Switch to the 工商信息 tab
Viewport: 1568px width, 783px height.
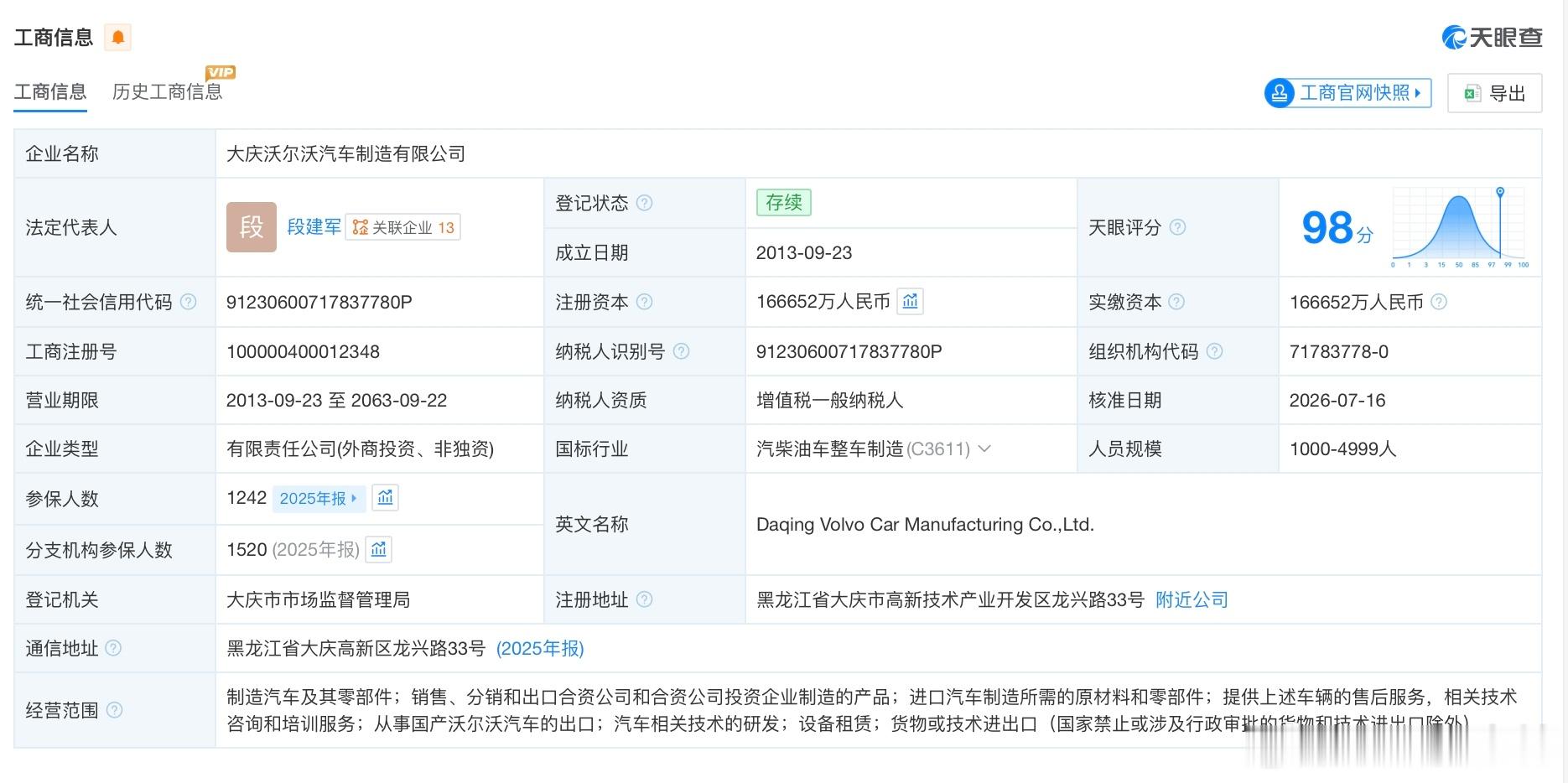[50, 92]
